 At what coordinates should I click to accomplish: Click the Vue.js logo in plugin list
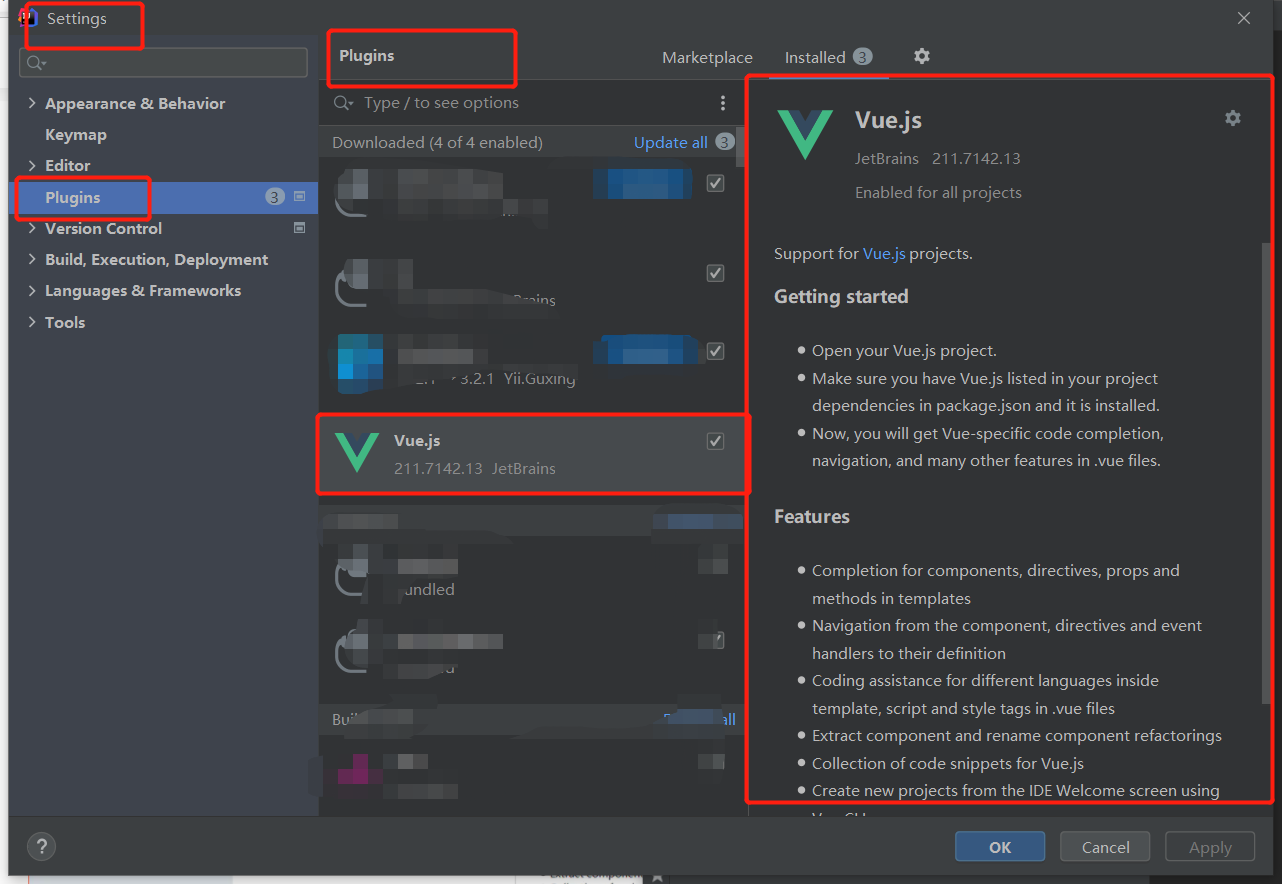[357, 452]
